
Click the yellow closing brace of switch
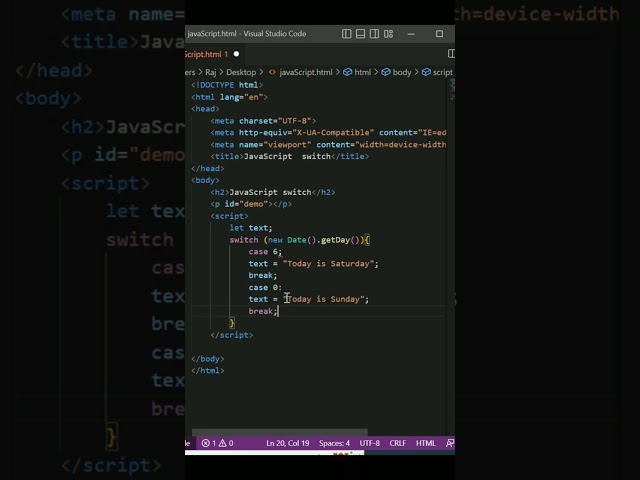coord(232,323)
